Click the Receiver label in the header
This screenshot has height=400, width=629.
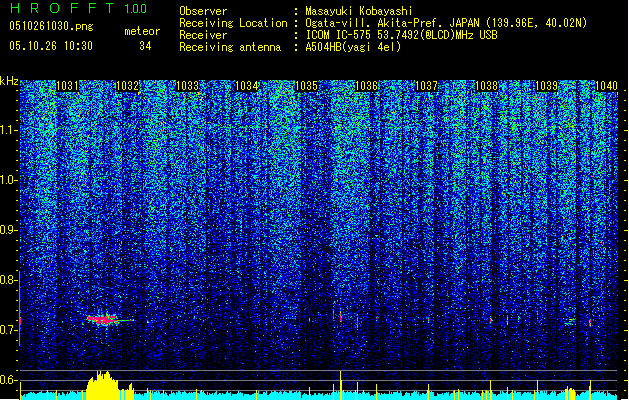[x=203, y=35]
